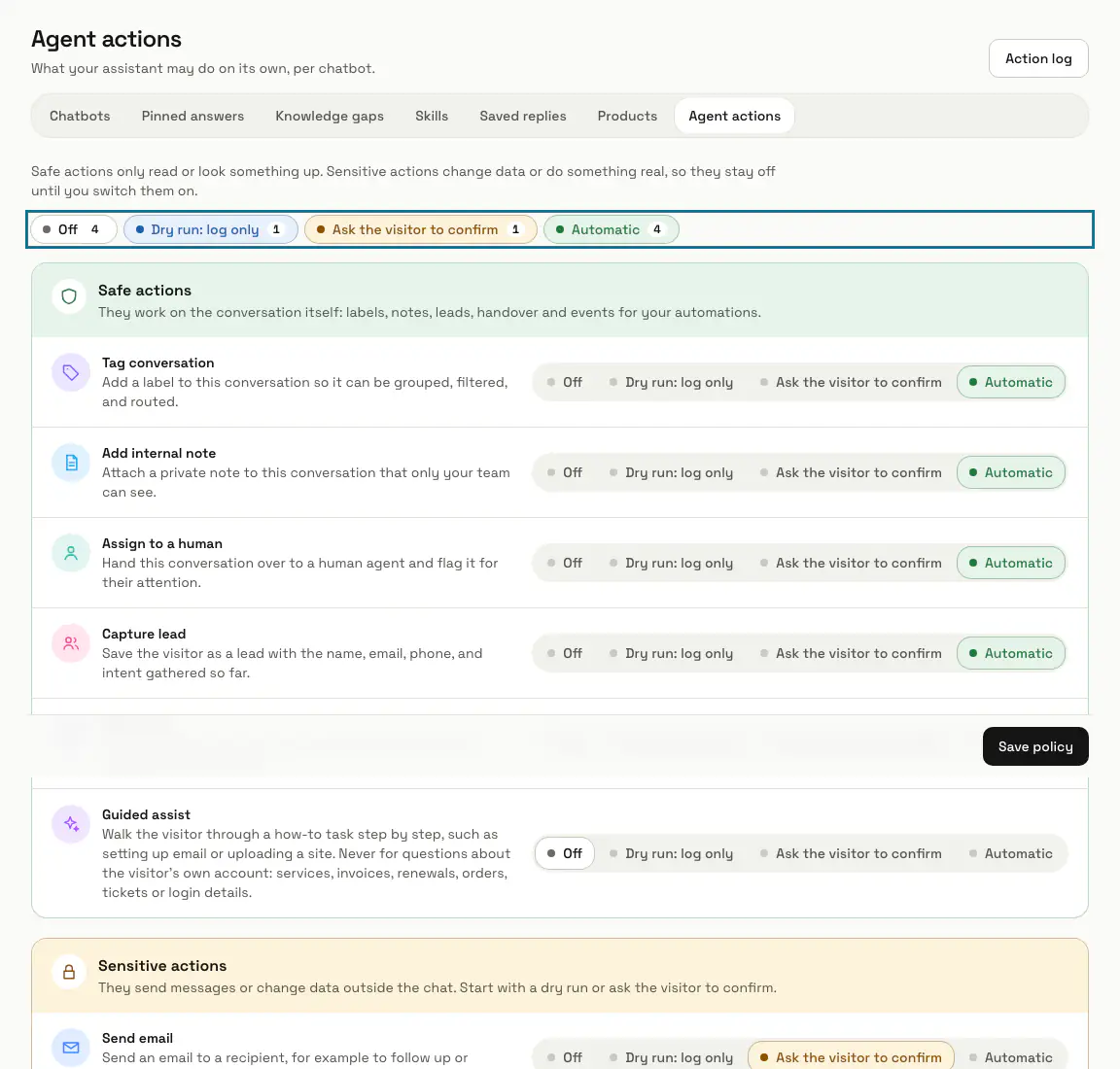Open the Action log
The image size is (1120, 1069).
pyautogui.click(x=1038, y=58)
